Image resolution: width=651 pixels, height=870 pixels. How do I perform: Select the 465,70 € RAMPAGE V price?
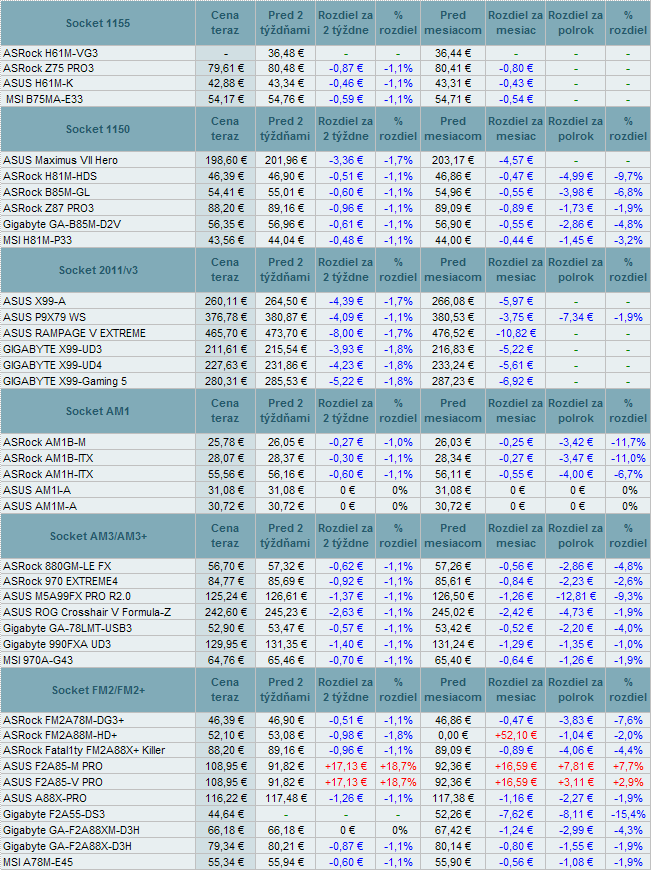[225, 333]
